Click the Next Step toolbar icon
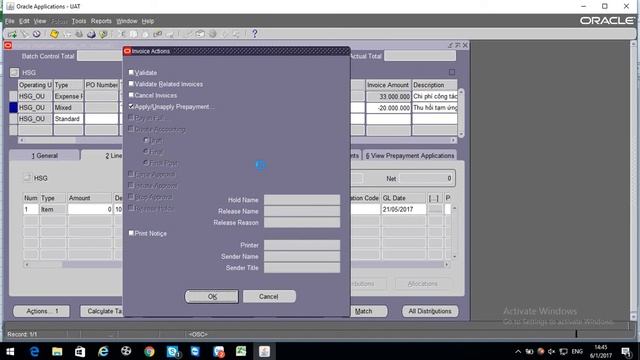Viewport: 640px width, 360px height. click(x=67, y=34)
